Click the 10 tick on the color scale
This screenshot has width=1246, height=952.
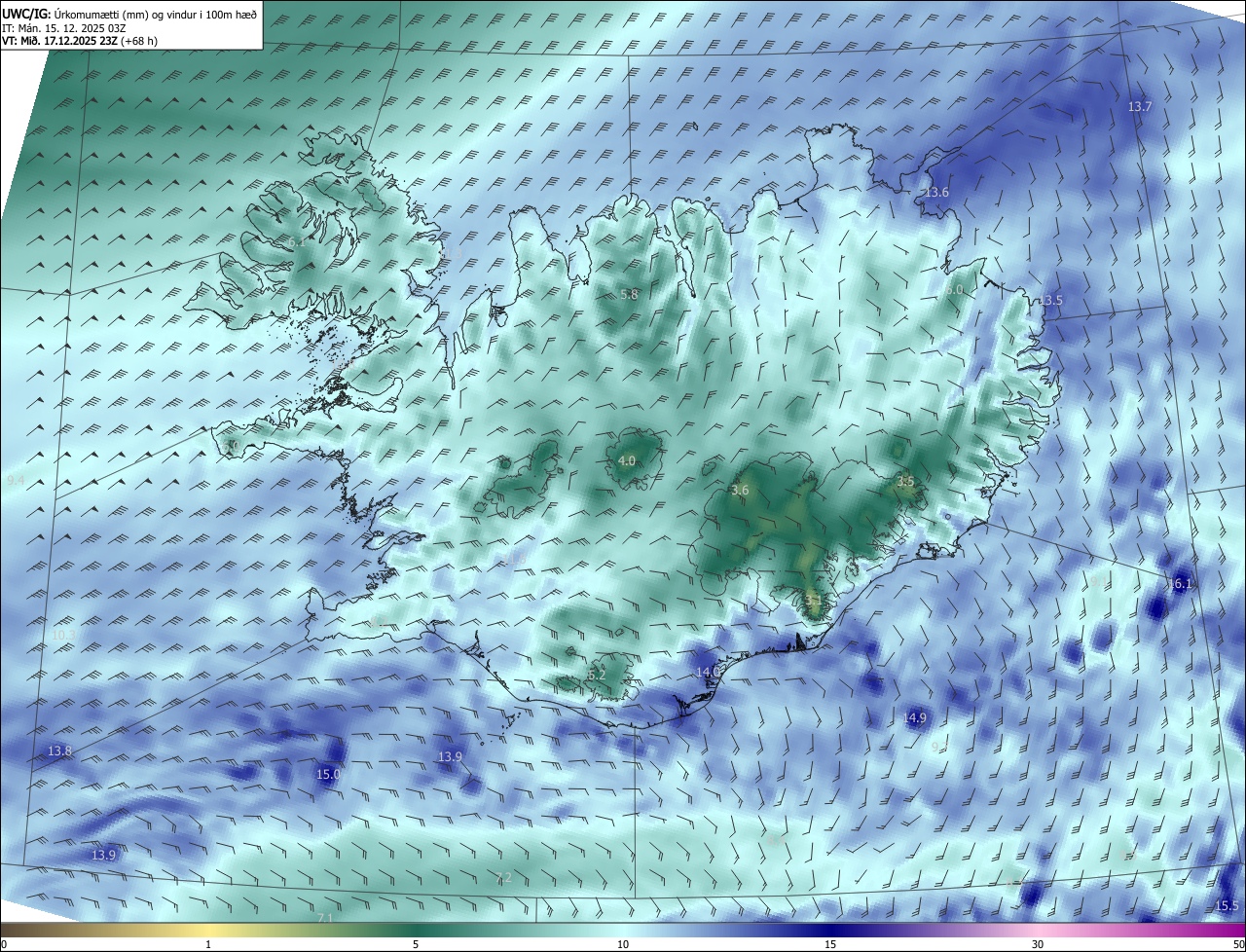(623, 944)
